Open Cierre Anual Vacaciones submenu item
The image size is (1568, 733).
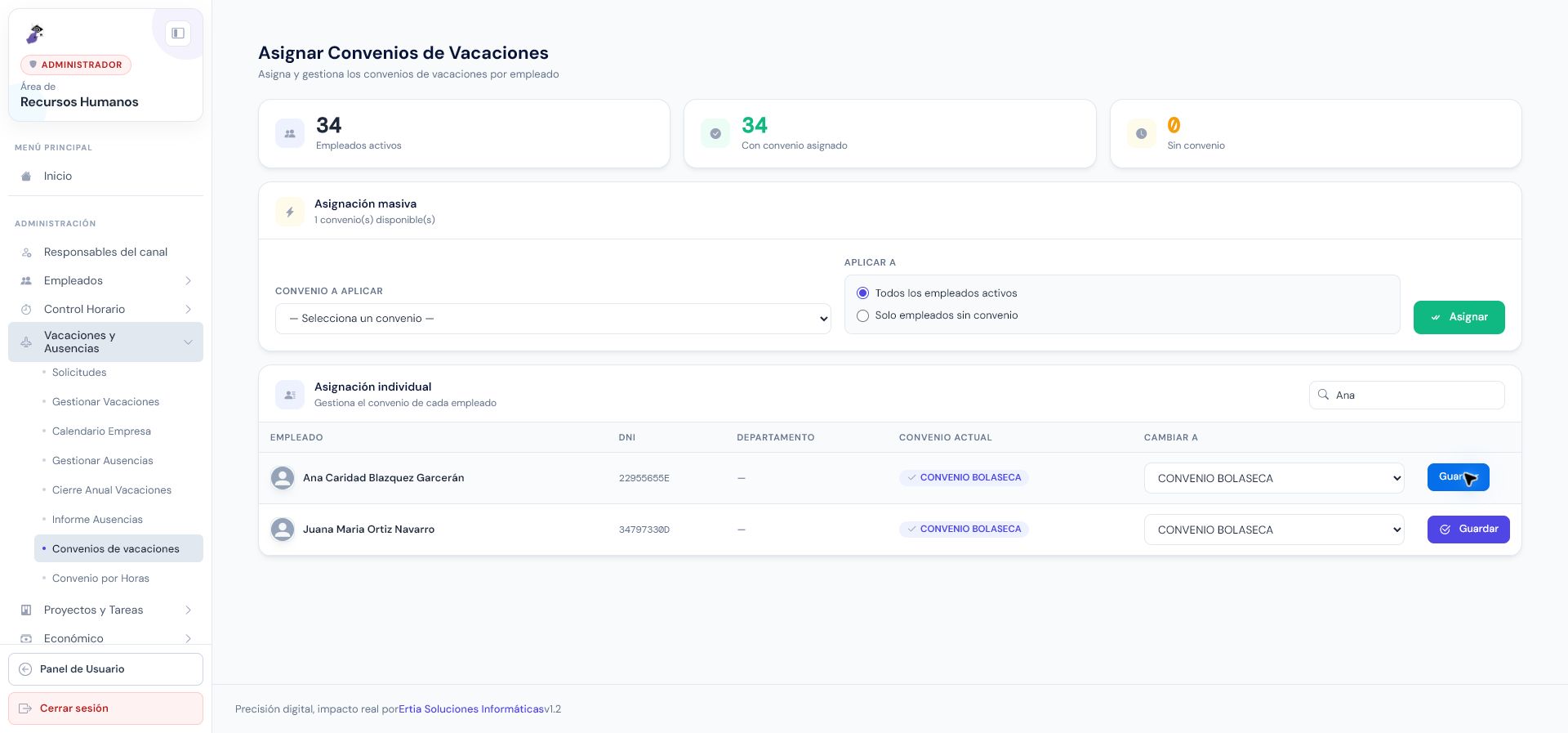point(112,490)
